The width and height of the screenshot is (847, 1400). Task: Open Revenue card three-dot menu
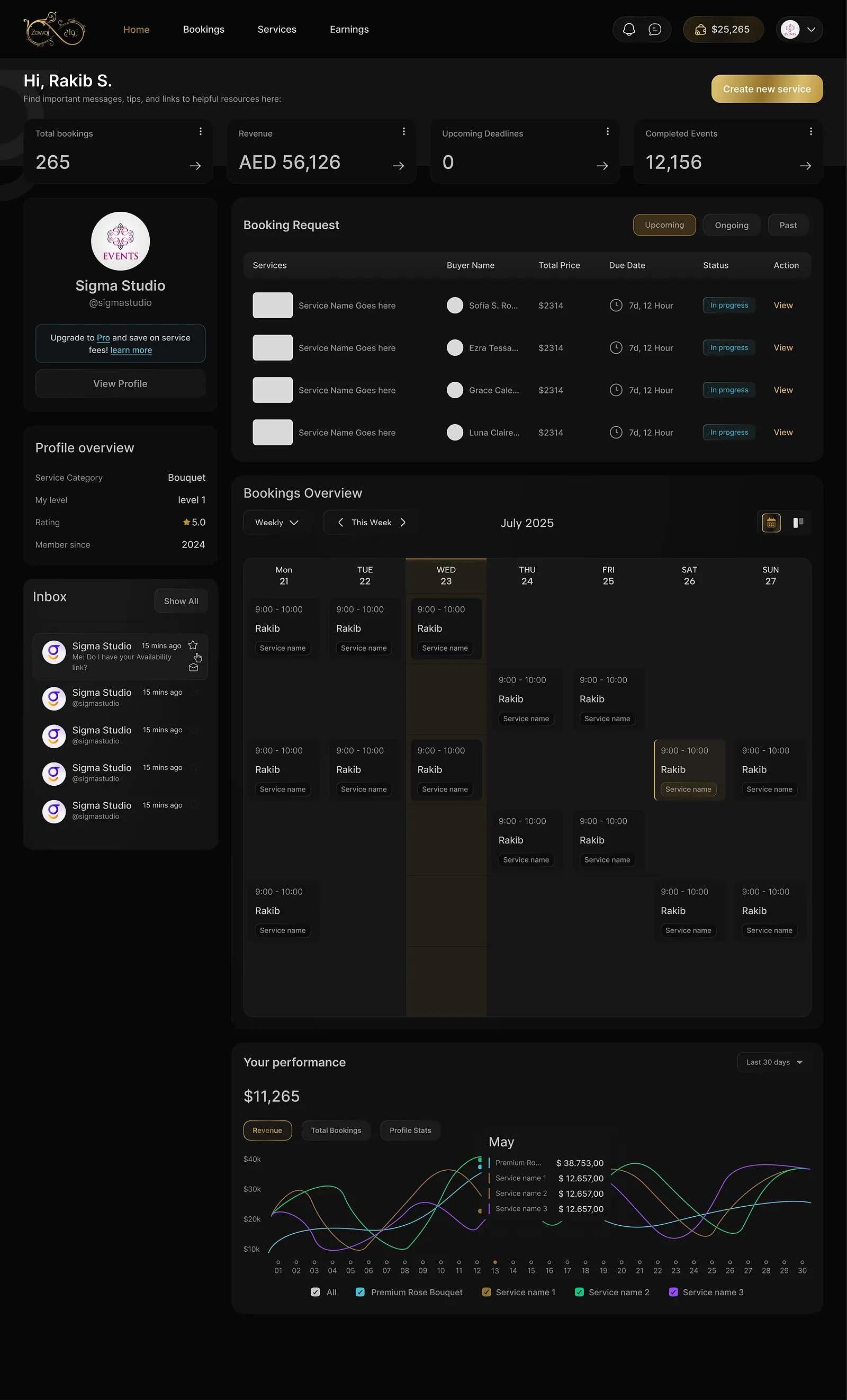[x=404, y=132]
